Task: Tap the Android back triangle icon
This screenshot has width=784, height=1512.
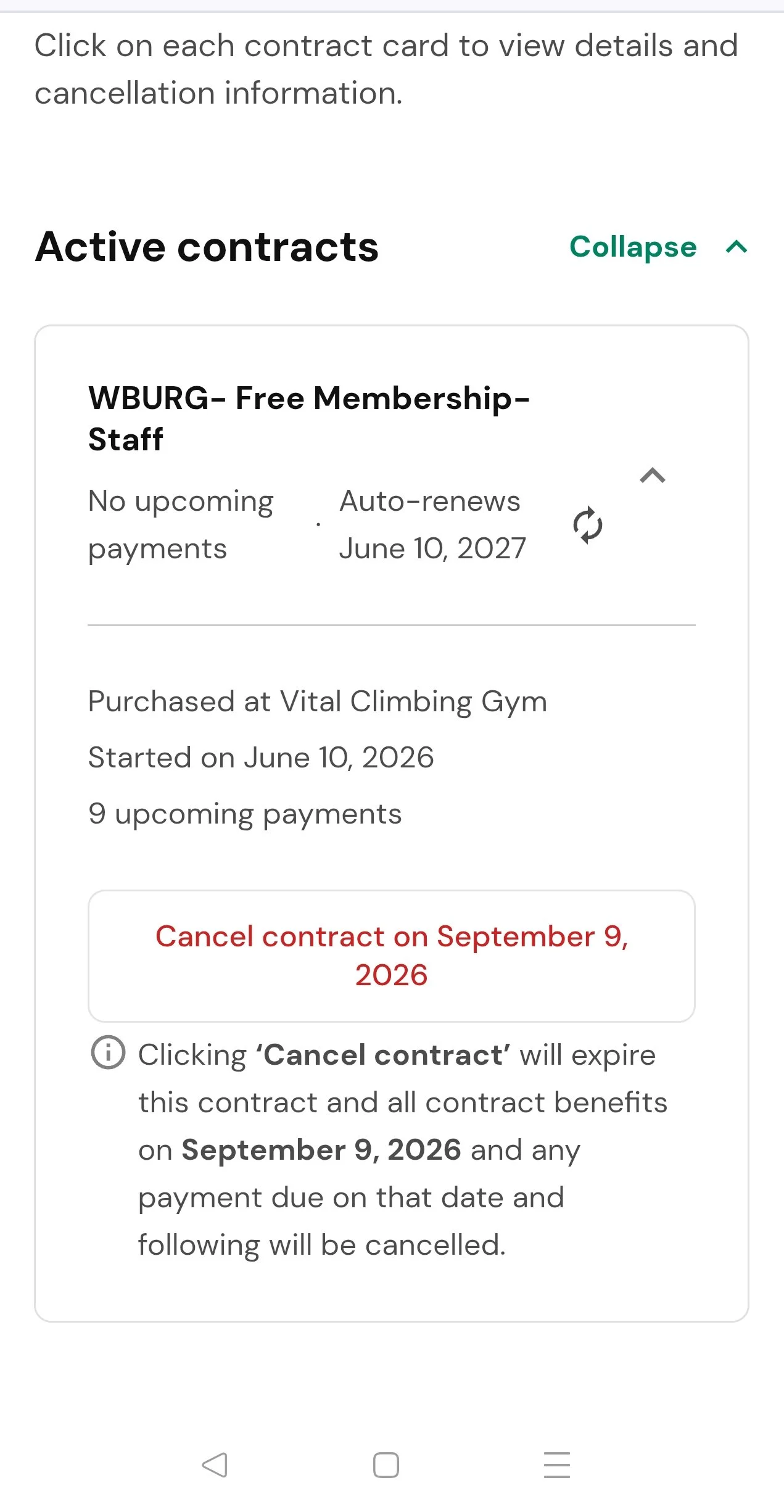Action: [215, 1464]
